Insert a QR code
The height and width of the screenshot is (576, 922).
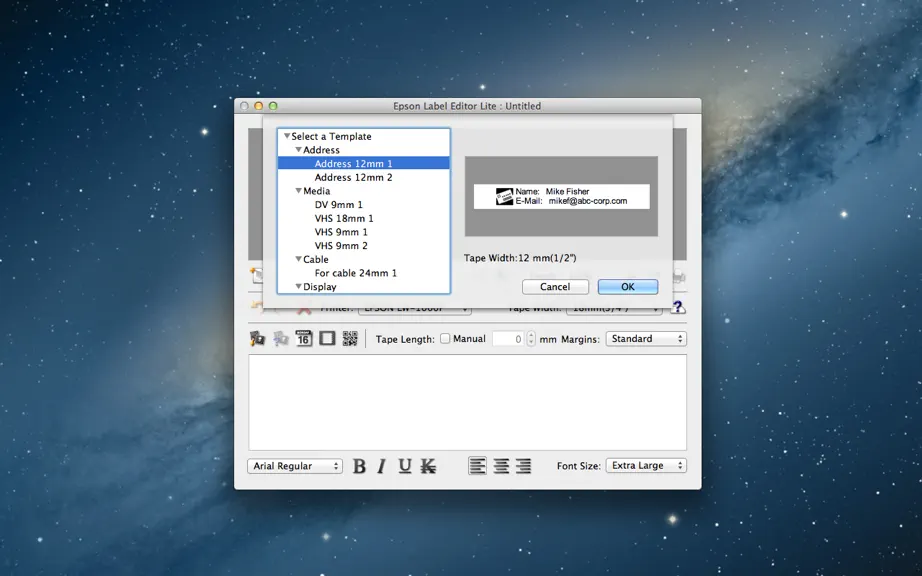pos(350,339)
